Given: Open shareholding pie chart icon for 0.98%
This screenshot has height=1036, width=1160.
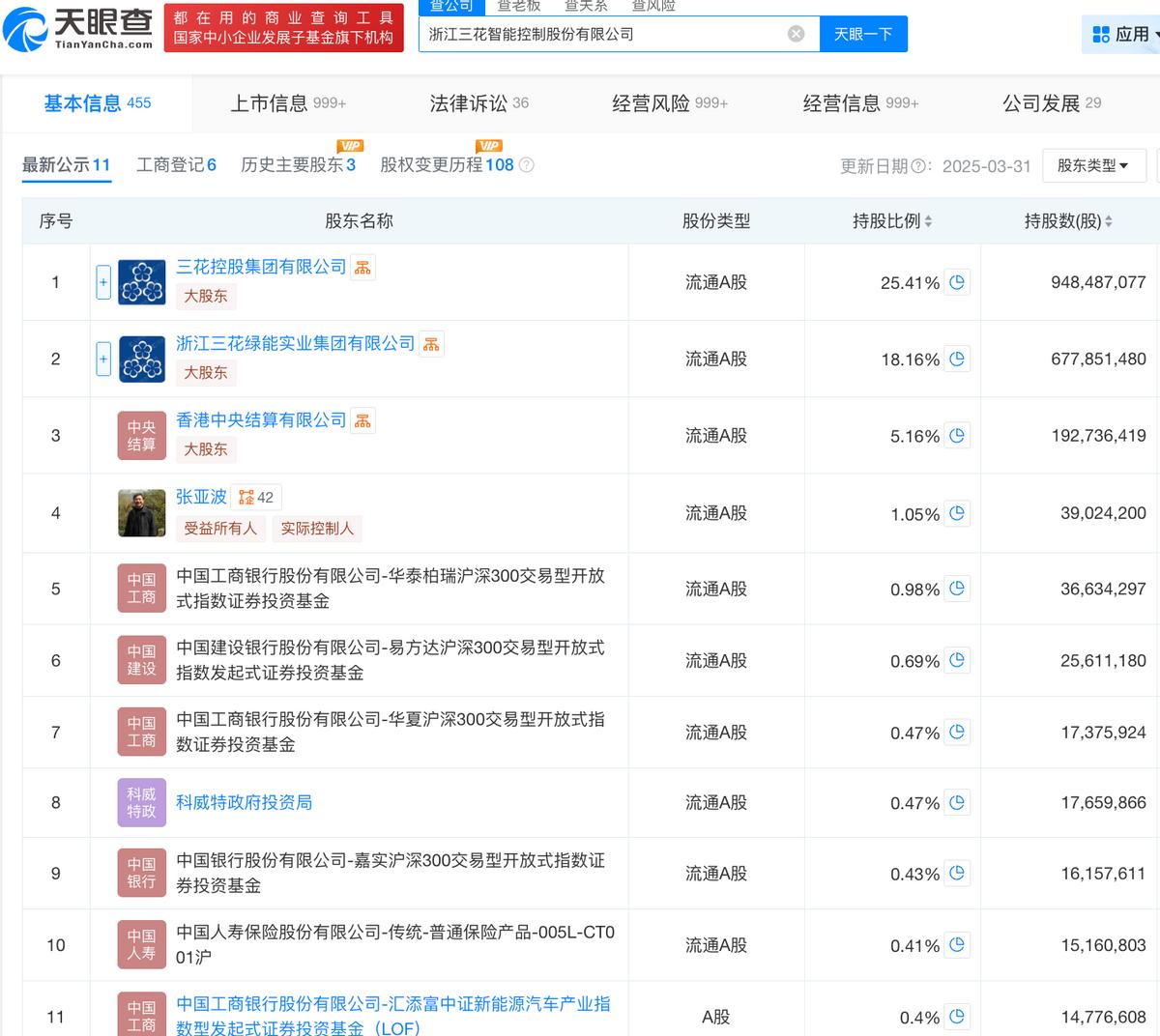Looking at the screenshot, I should click(957, 589).
